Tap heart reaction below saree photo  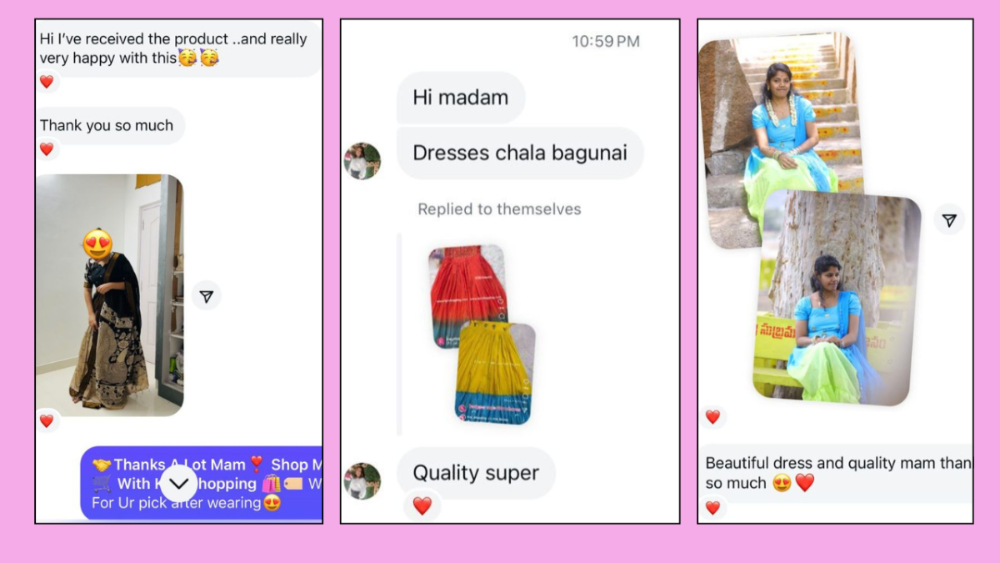[47, 421]
